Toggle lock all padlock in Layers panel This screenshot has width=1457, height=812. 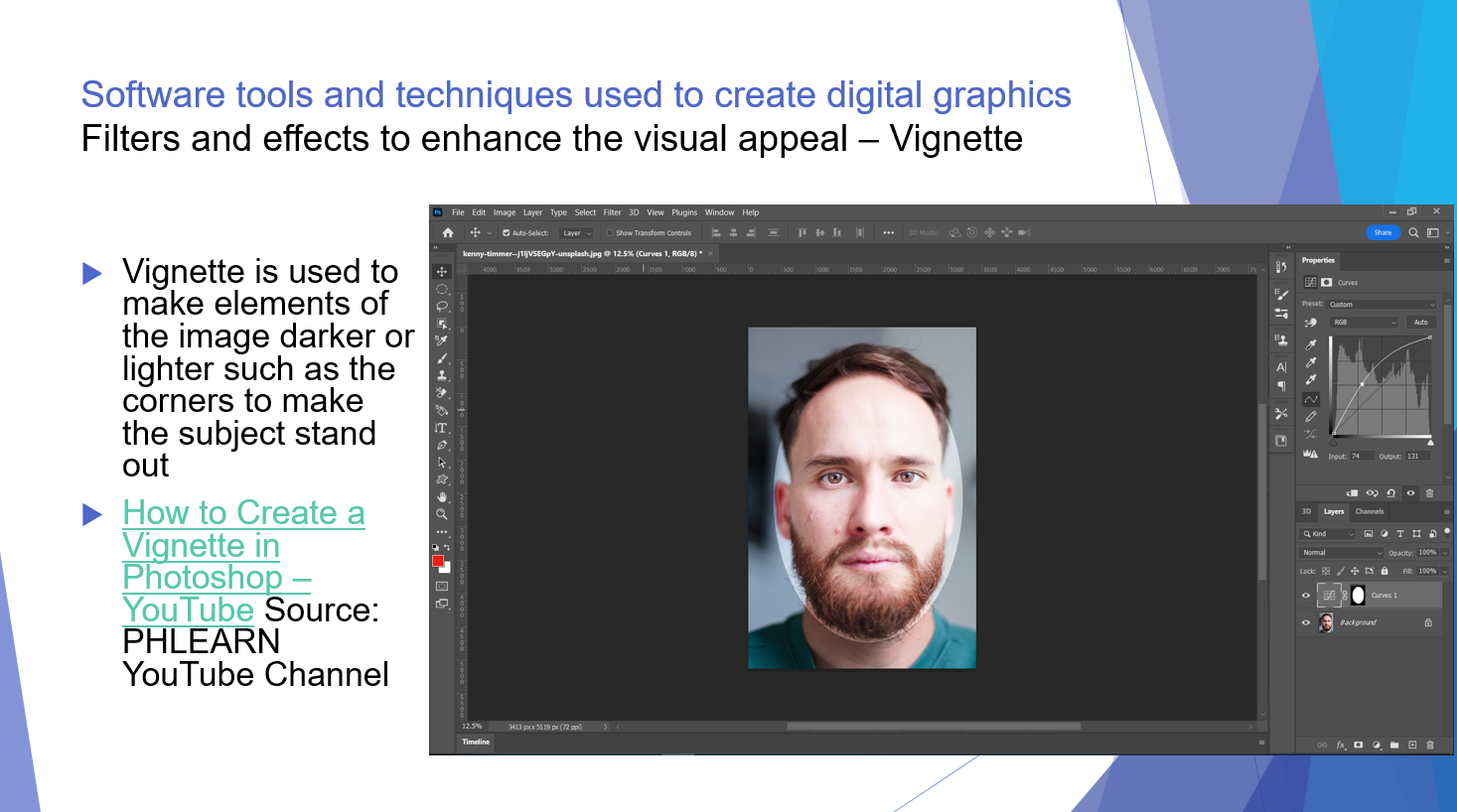1384,571
